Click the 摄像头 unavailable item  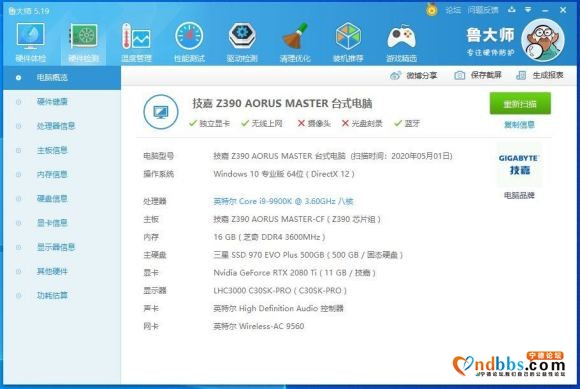coord(314,124)
